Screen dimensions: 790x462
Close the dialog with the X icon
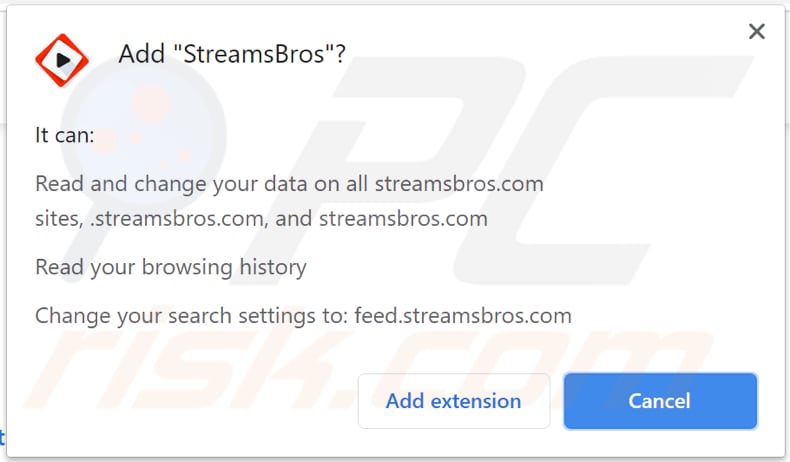pyautogui.click(x=756, y=32)
